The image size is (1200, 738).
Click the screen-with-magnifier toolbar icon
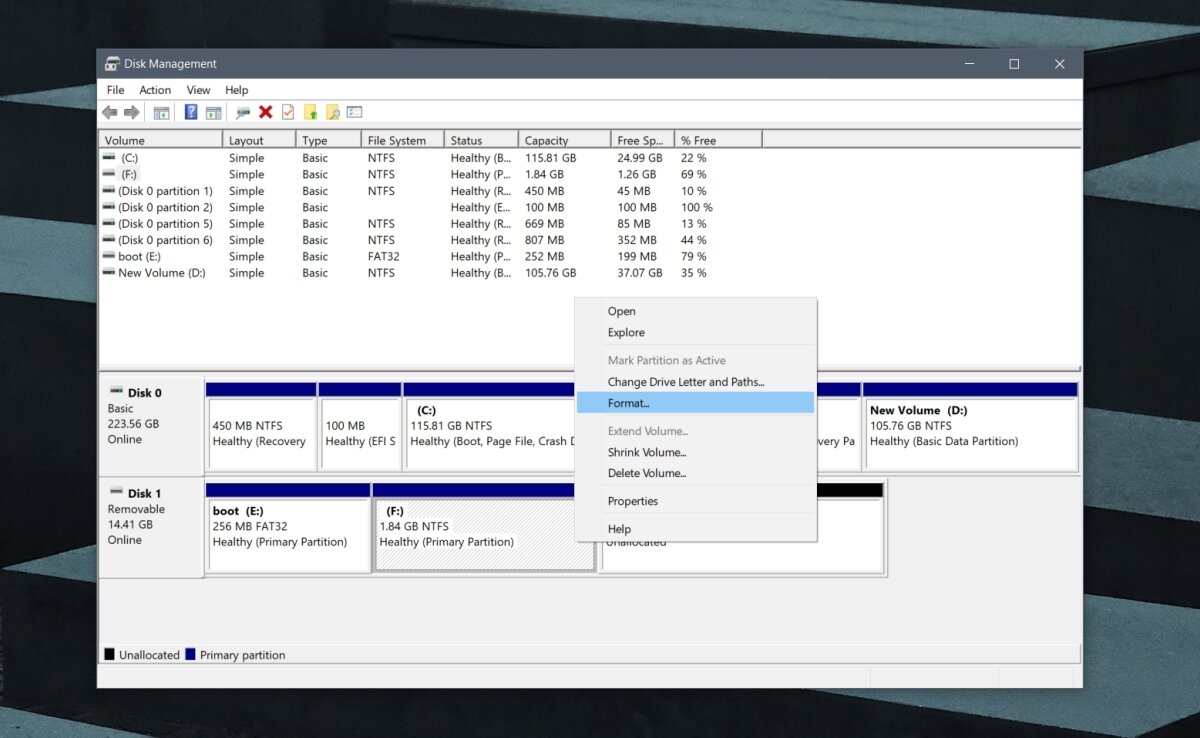pyautogui.click(x=242, y=111)
